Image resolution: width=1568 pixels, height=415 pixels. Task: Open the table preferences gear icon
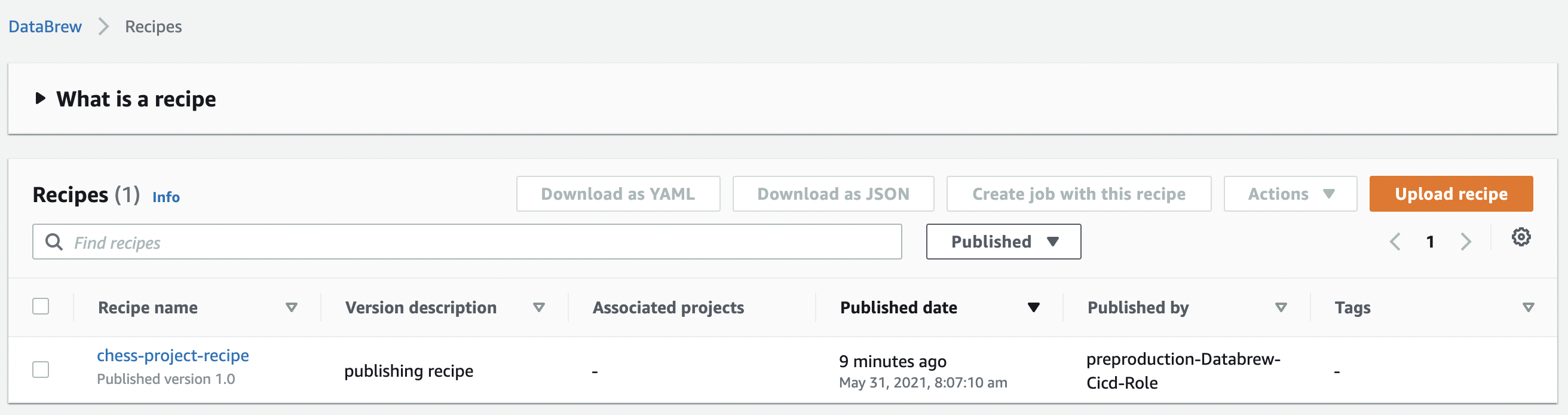1521,237
